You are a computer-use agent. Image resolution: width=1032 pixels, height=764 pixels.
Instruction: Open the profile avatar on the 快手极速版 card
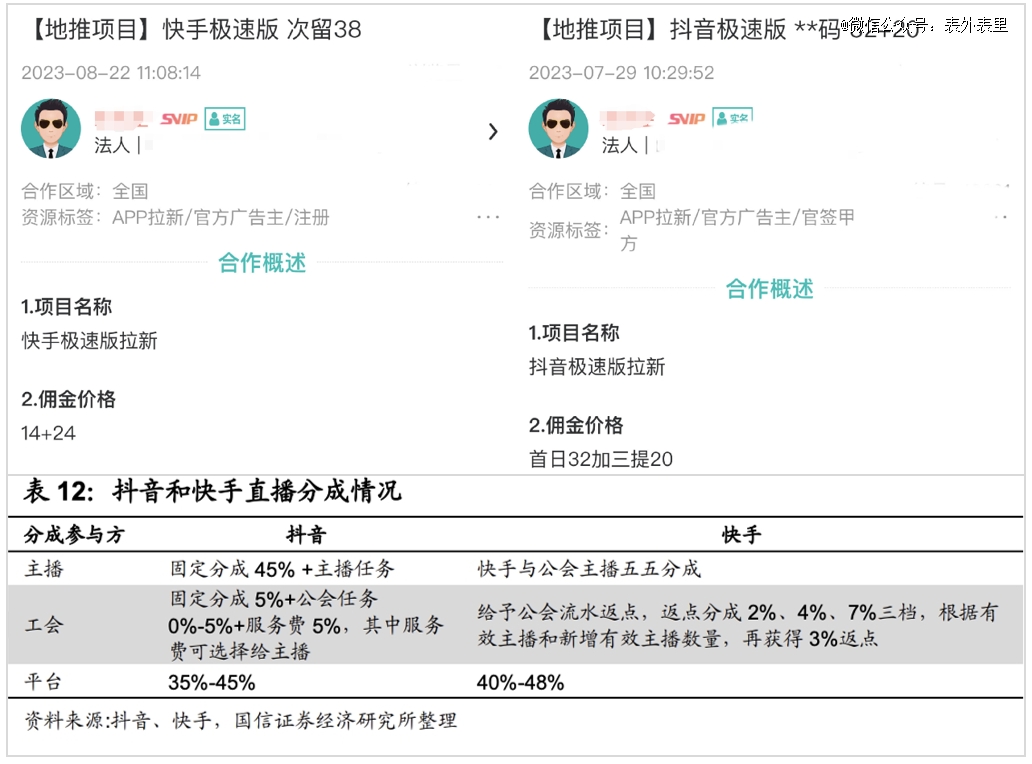point(51,129)
